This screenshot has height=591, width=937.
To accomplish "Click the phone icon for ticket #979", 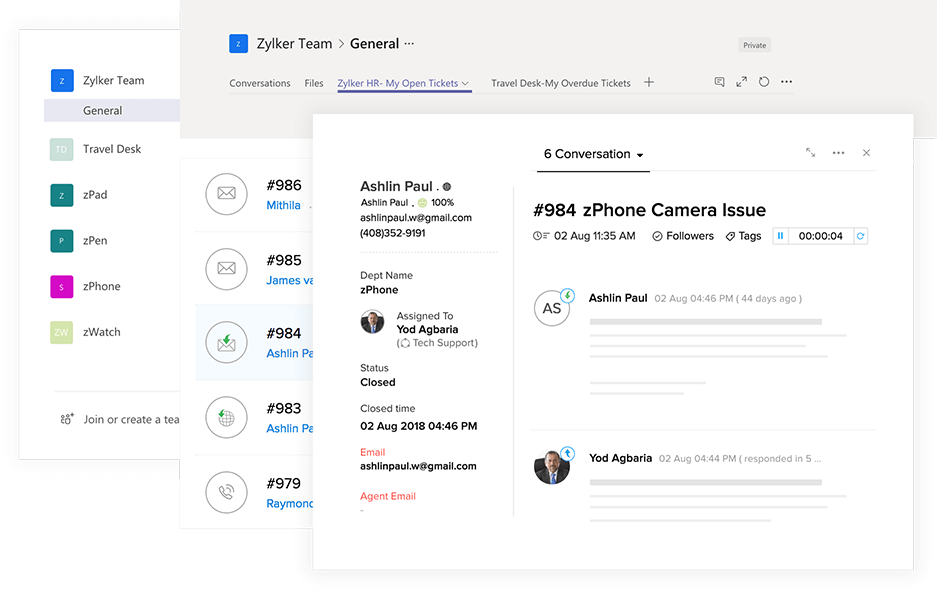I will pyautogui.click(x=226, y=493).
